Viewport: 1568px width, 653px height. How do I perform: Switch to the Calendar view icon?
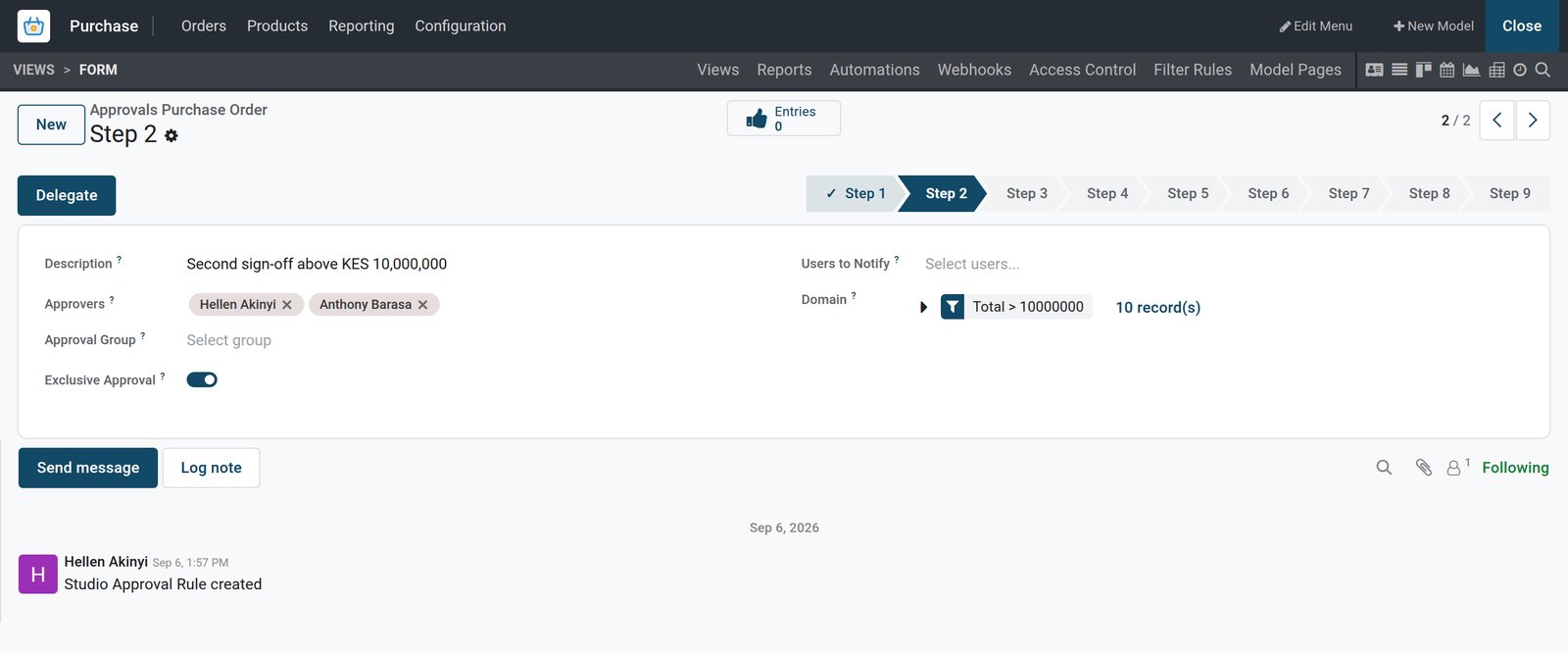tap(1446, 70)
